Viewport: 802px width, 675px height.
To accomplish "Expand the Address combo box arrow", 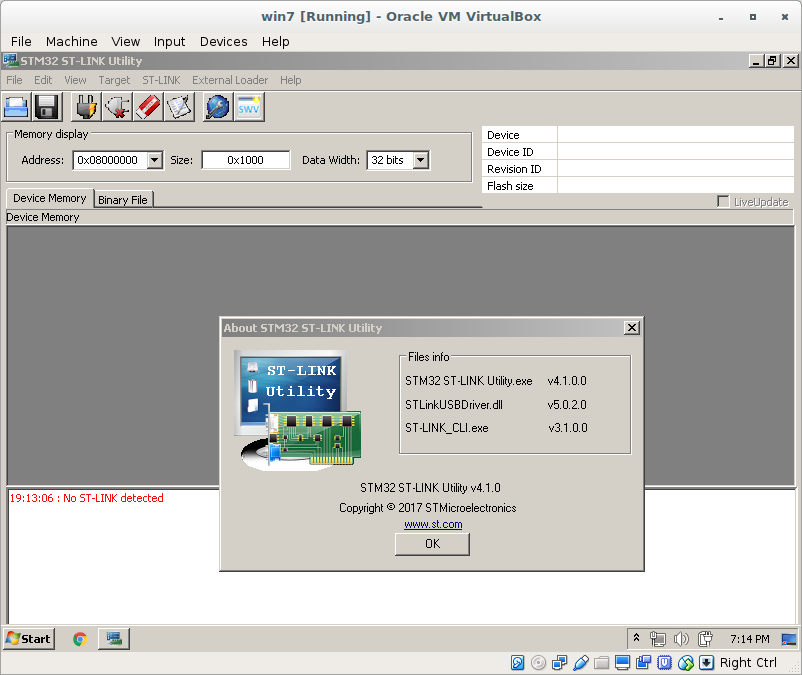I will (x=154, y=160).
